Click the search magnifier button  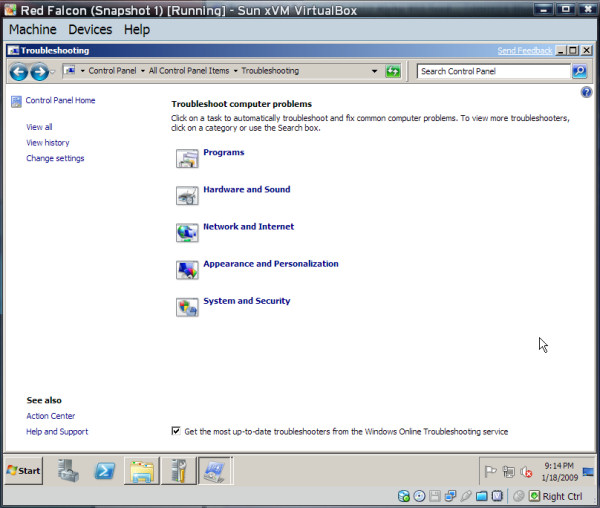pos(579,71)
